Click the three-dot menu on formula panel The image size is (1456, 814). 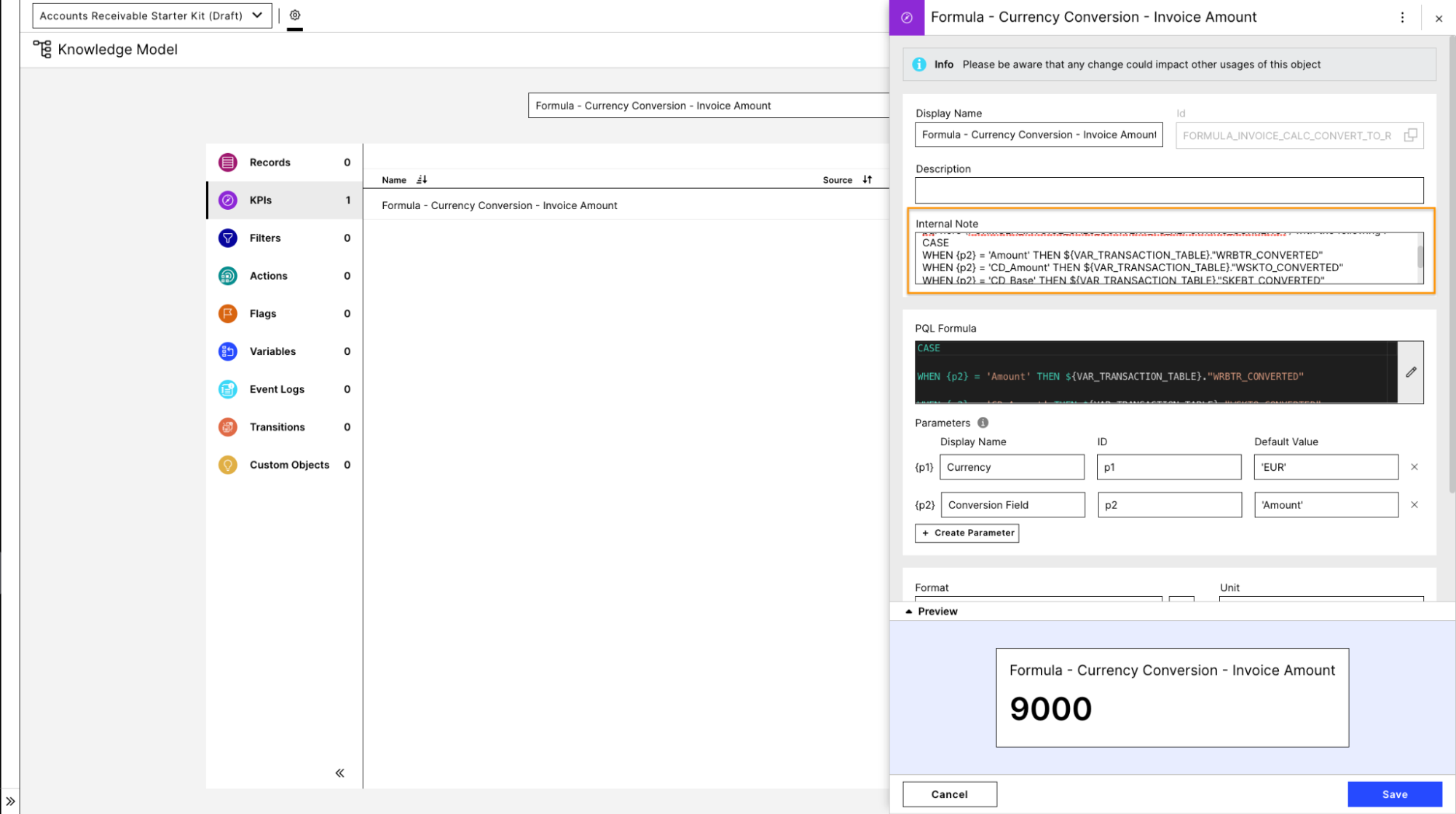[x=1402, y=17]
